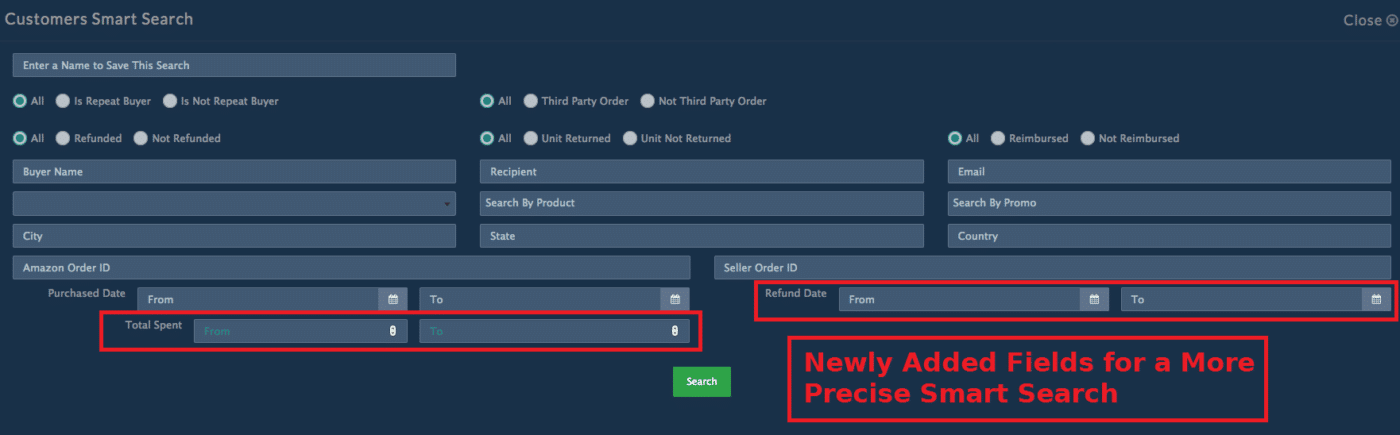Focus the Amazon Order ID field
1400x435 pixels.
click(351, 268)
